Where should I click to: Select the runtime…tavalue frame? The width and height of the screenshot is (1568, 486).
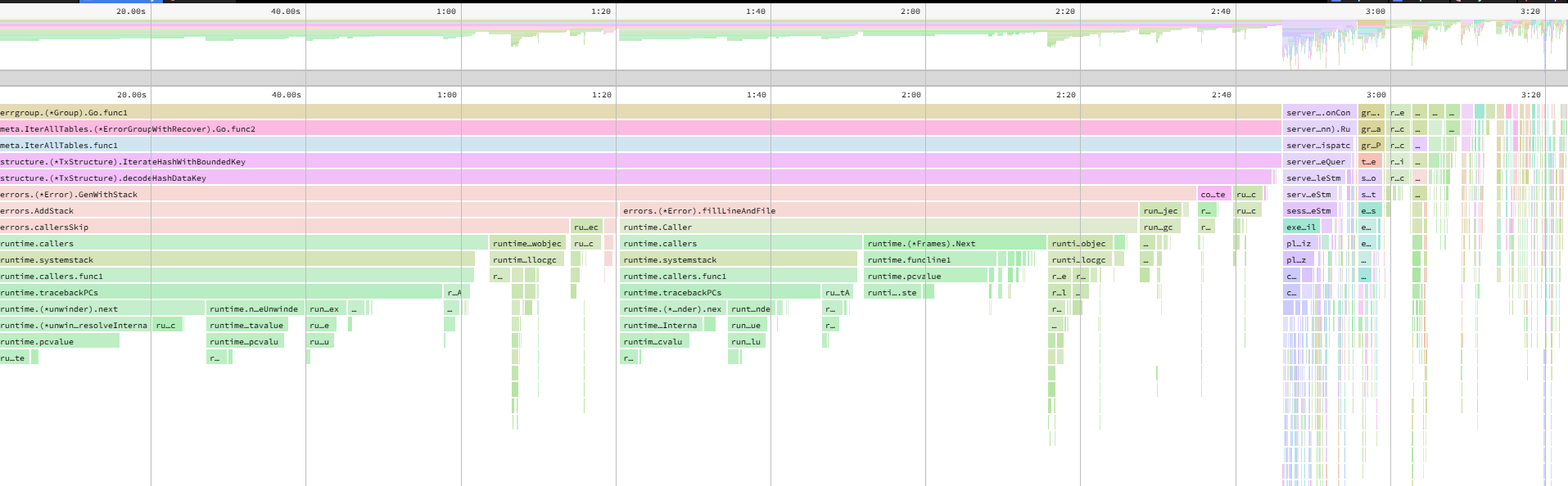(x=247, y=325)
